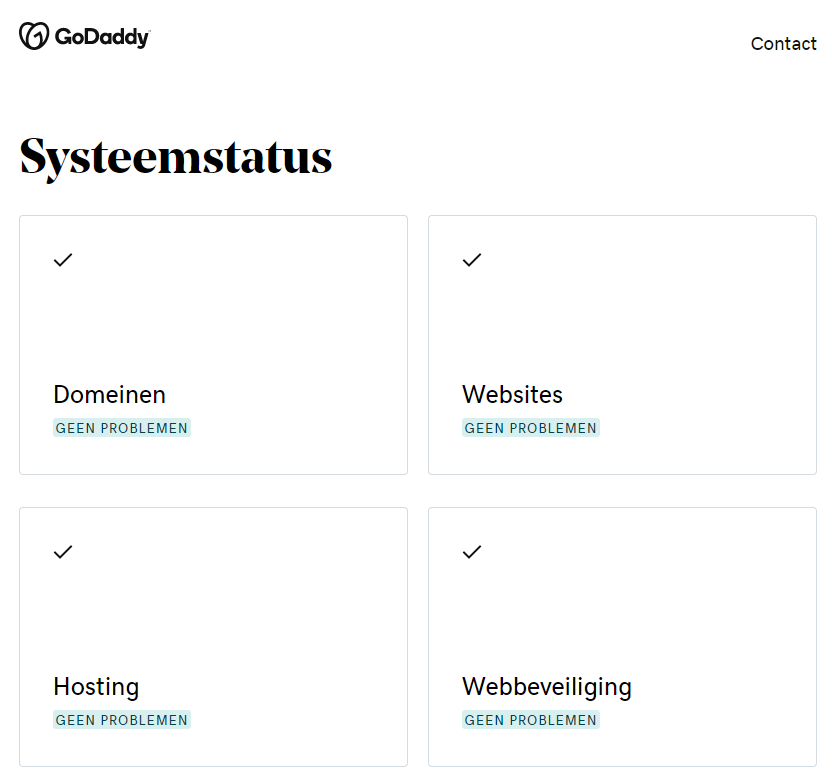Click the GEEN PROBLEMEN badge under Websites
This screenshot has height=780, width=832.
click(x=531, y=428)
